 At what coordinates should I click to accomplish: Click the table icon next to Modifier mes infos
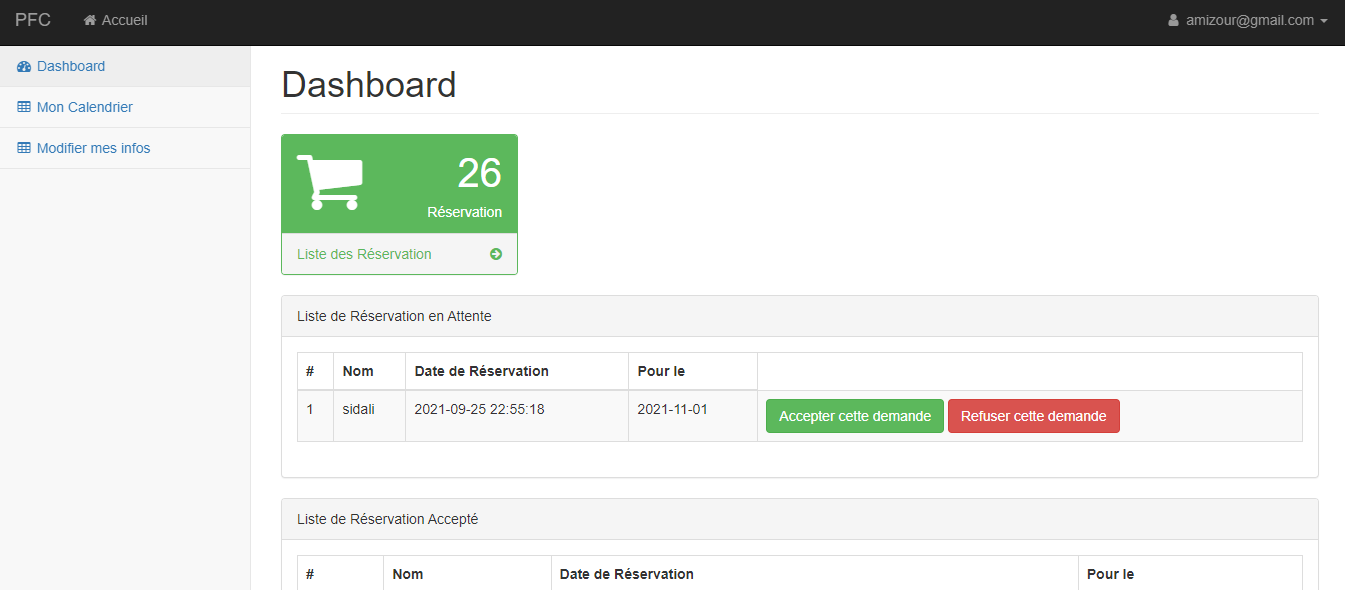point(24,148)
